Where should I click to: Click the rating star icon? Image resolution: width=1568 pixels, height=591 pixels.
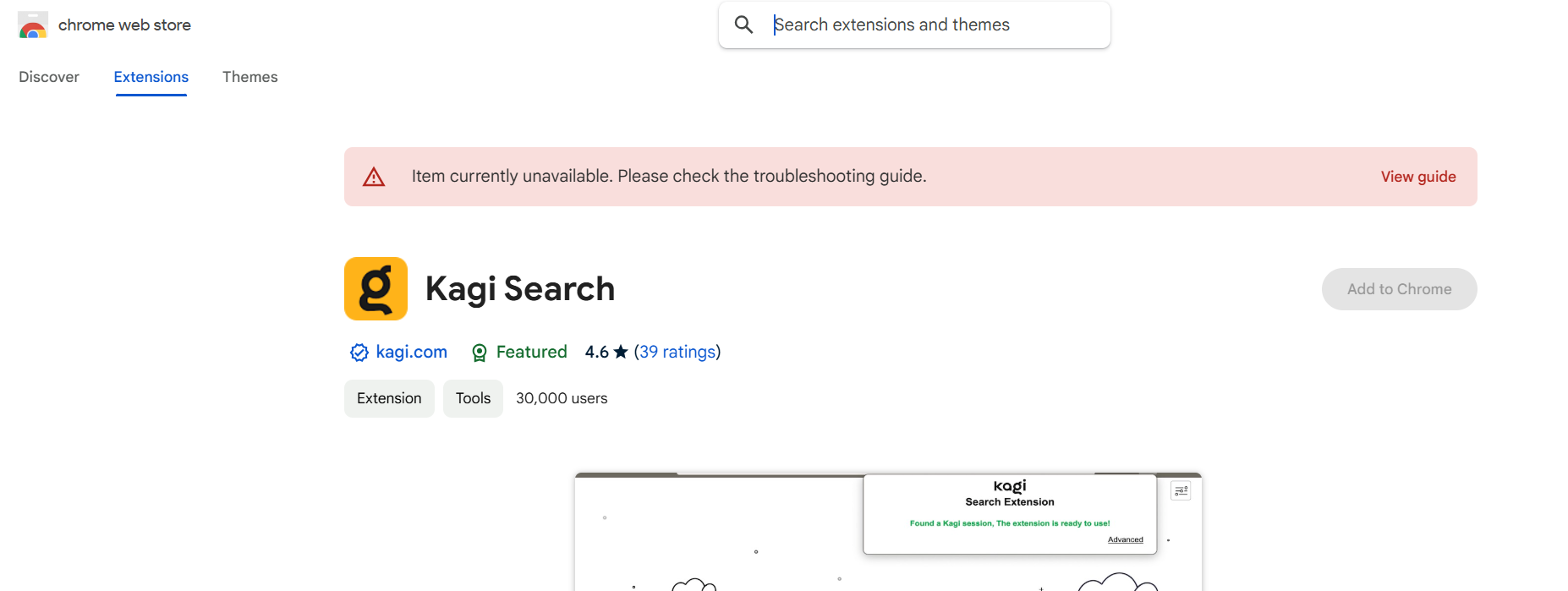pos(621,352)
